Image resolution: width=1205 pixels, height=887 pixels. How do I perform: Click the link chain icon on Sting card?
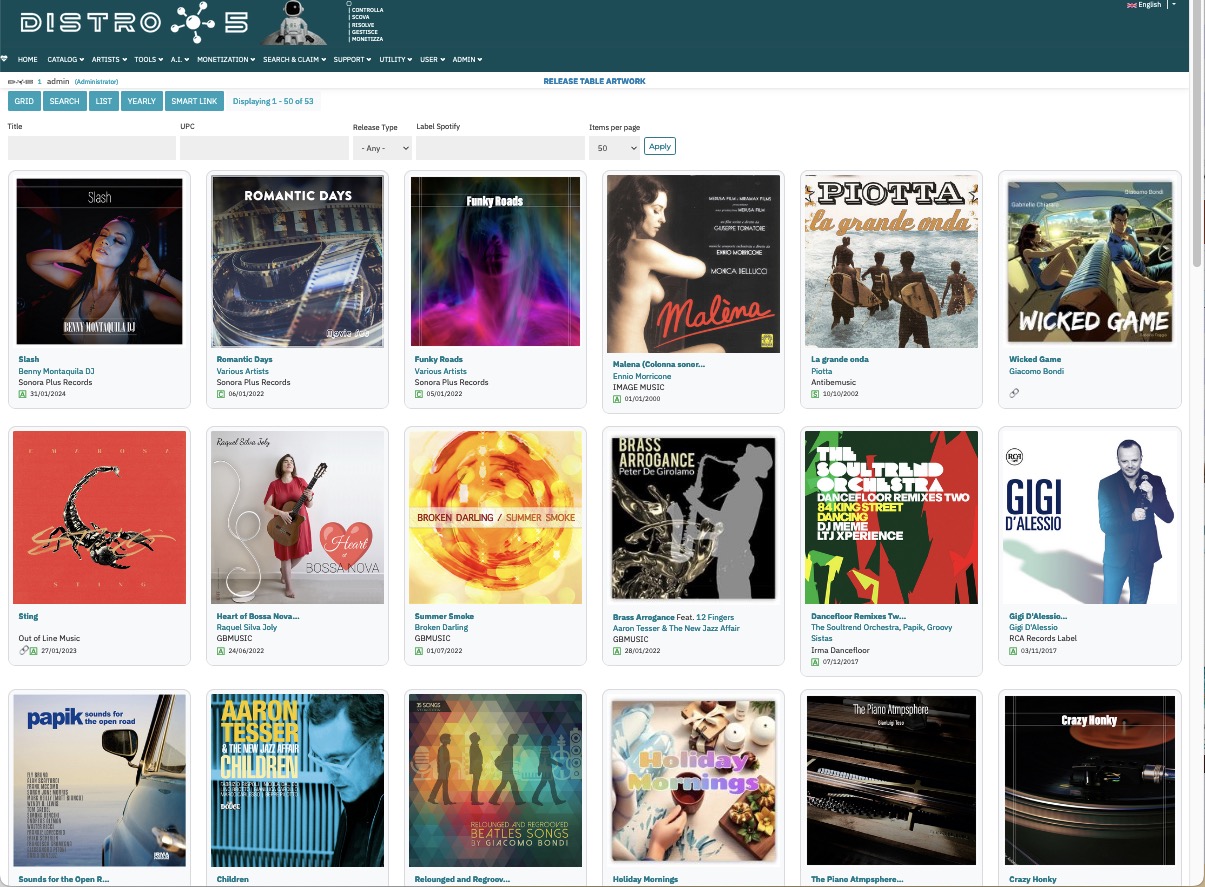point(24,651)
